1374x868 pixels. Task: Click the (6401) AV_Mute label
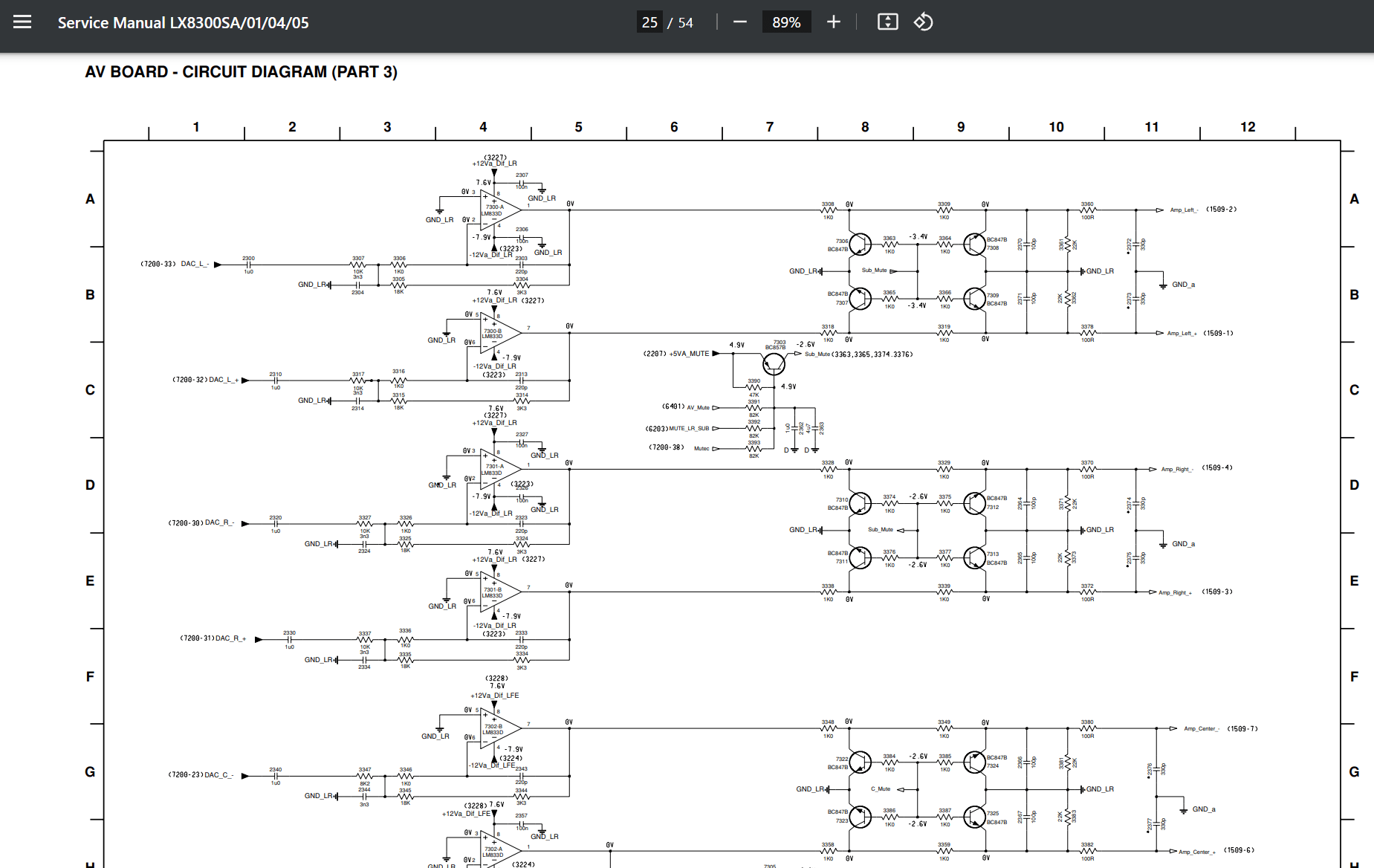(x=686, y=407)
